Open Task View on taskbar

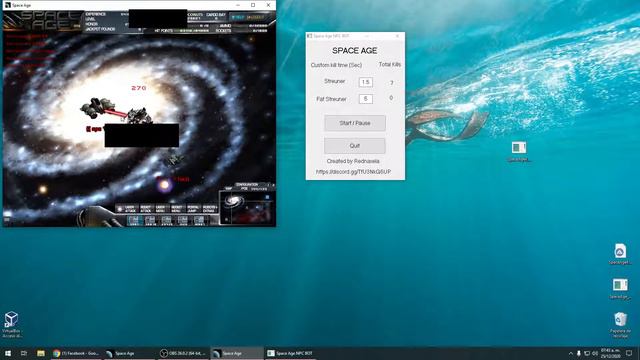tap(24, 353)
